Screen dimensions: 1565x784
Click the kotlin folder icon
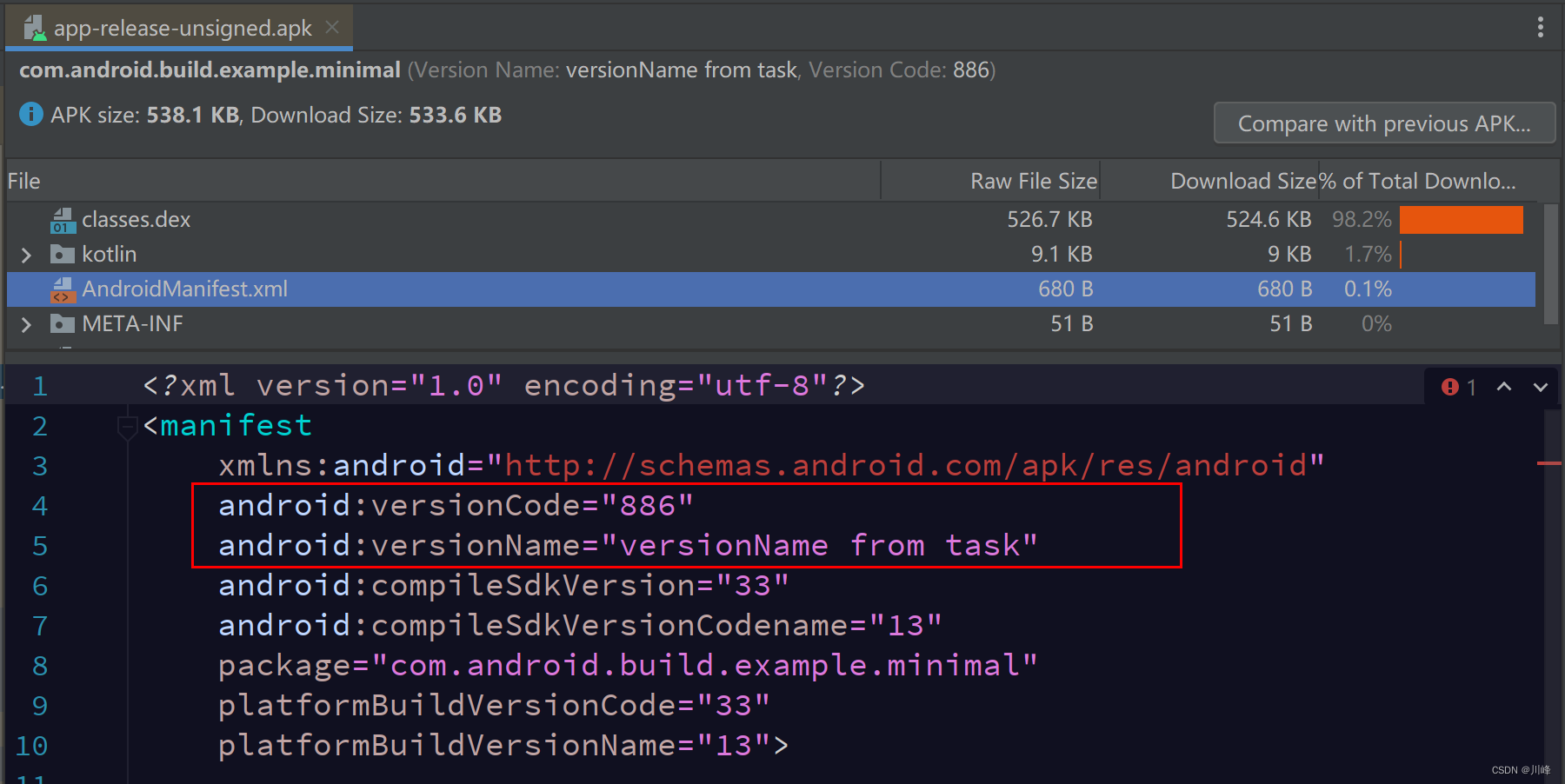coord(62,254)
